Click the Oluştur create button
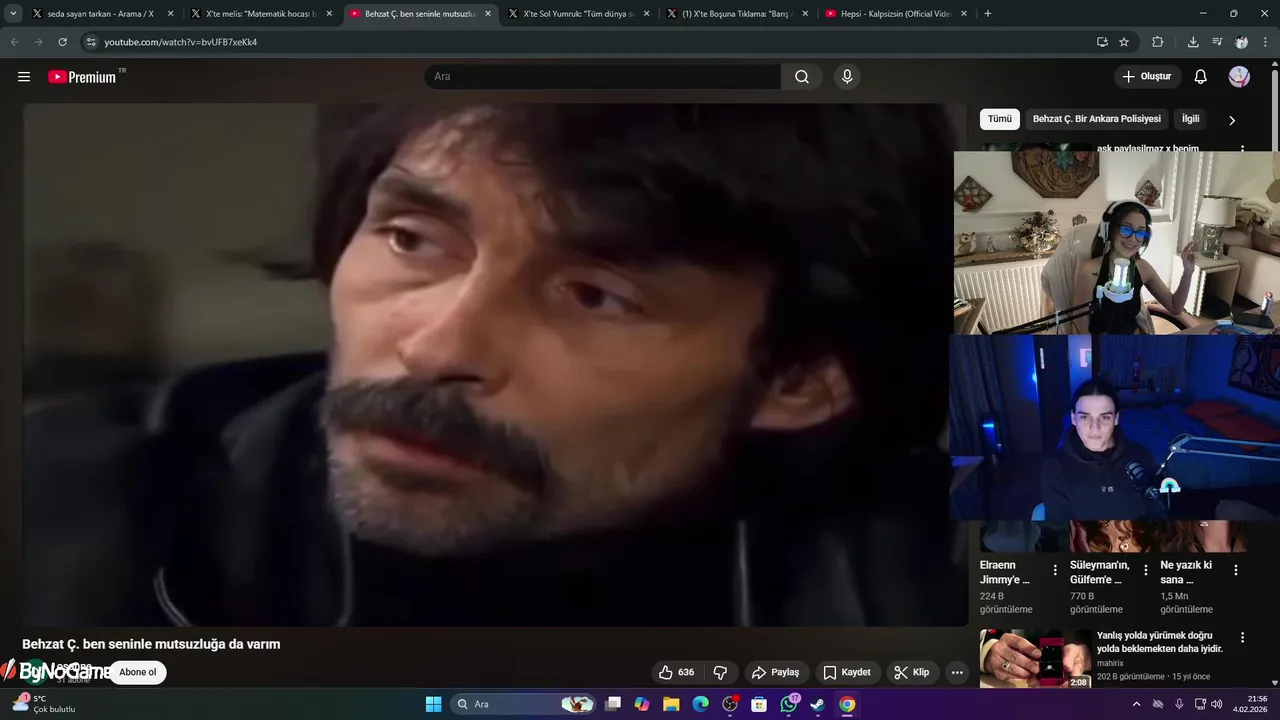 pyautogui.click(x=1148, y=77)
